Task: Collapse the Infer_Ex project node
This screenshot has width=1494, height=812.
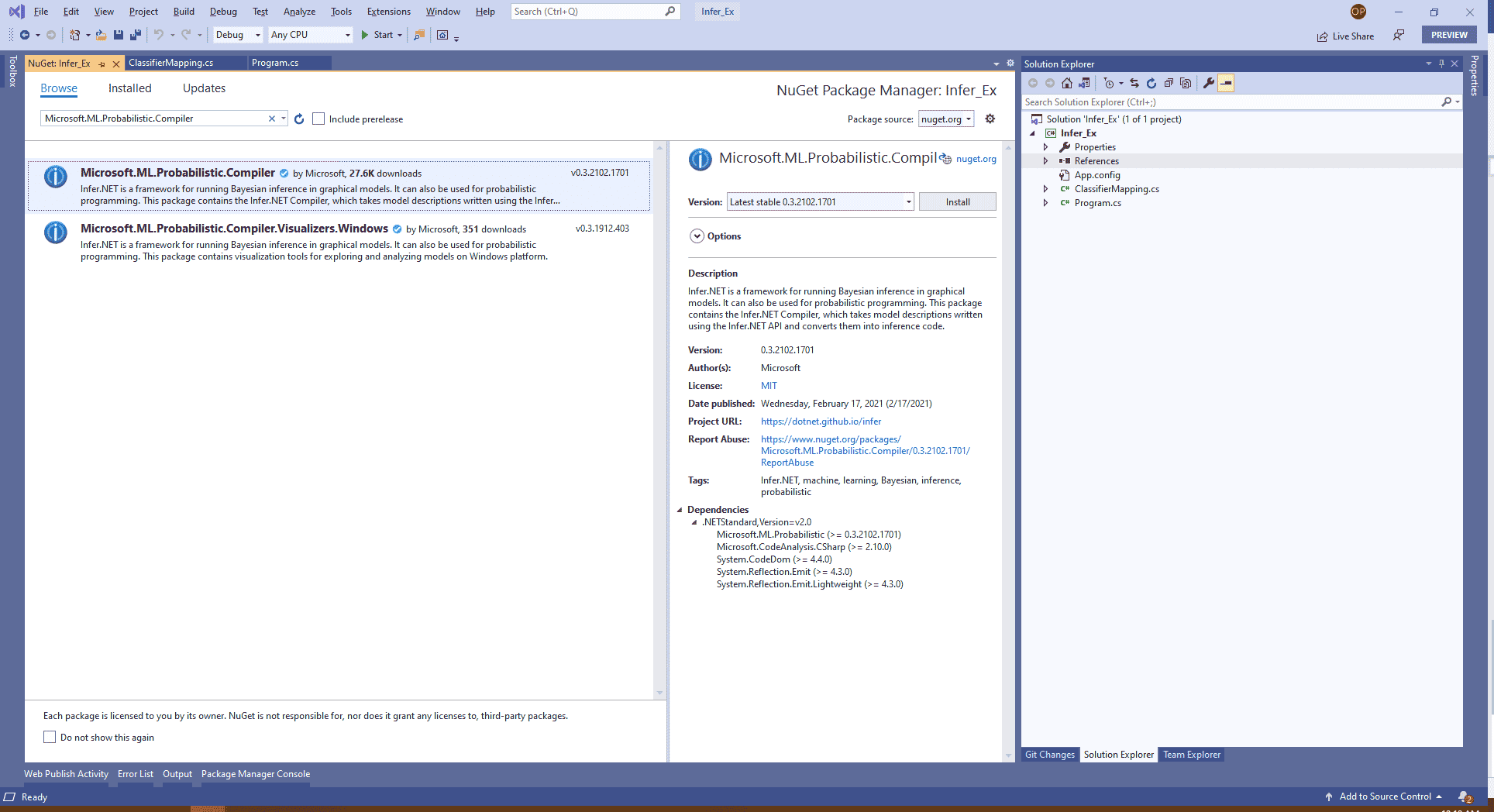Action: click(1032, 133)
